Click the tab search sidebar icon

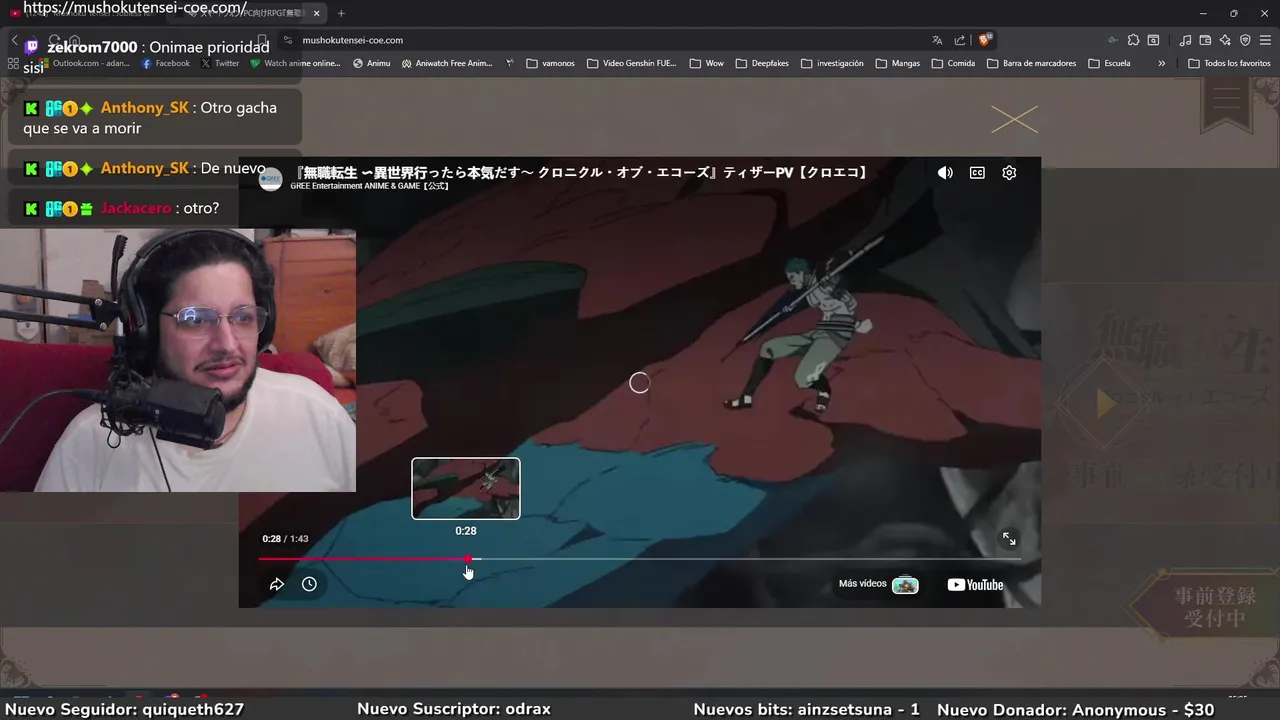pyautogui.click(x=1153, y=40)
